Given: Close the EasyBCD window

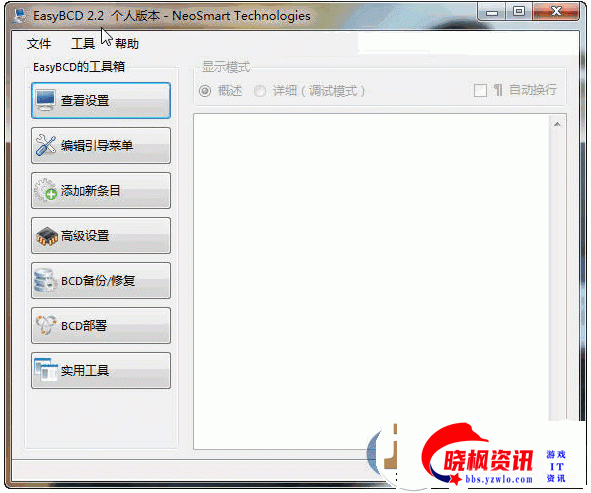Looking at the screenshot, I should (x=556, y=11).
